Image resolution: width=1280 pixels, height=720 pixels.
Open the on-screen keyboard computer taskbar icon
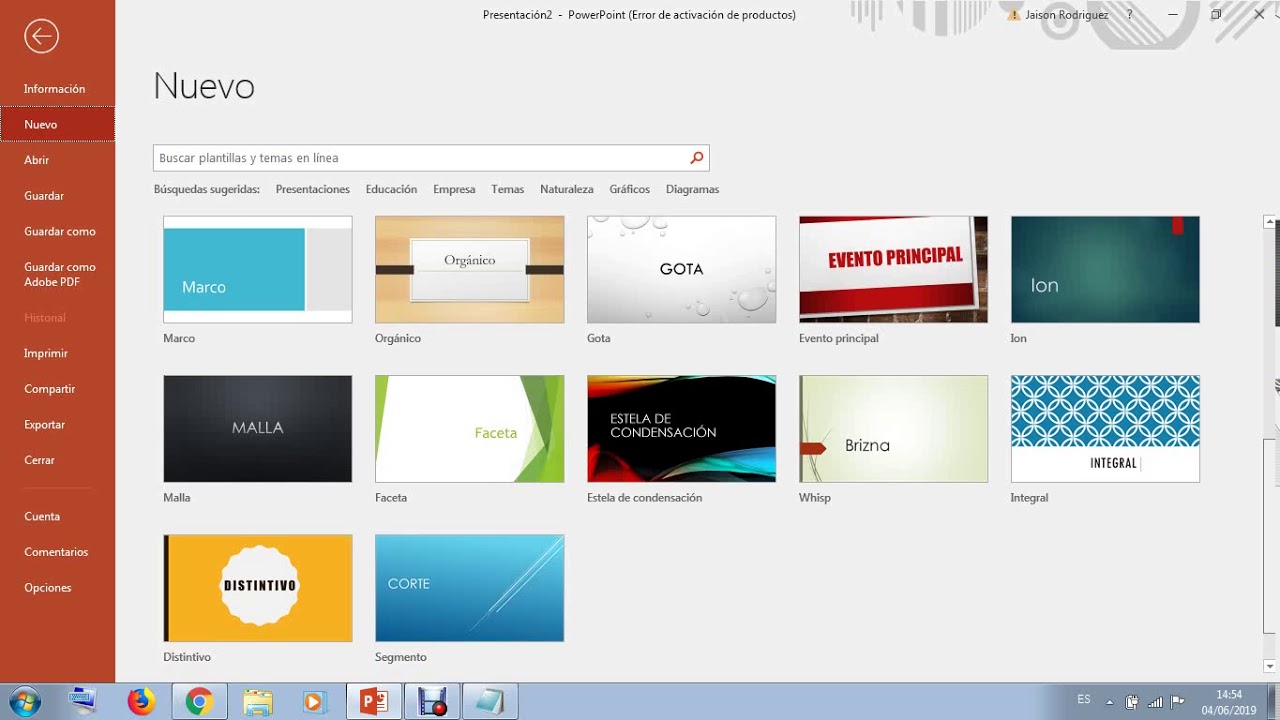82,702
